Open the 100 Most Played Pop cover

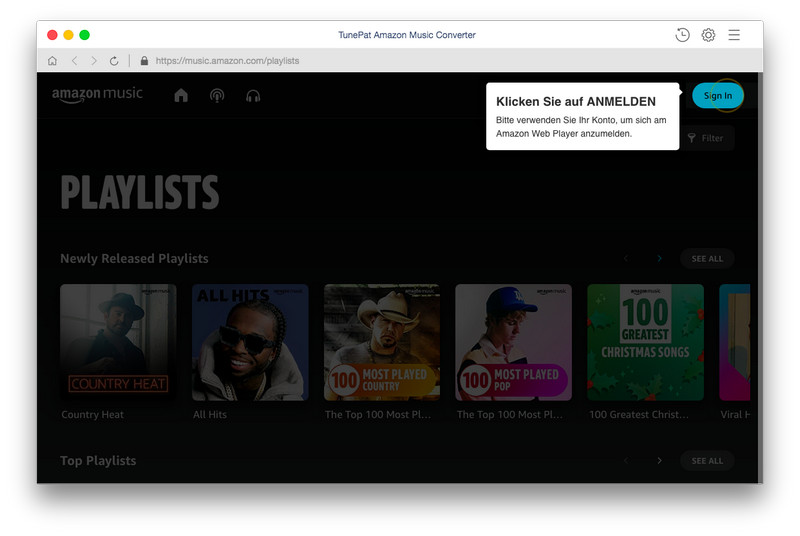coord(513,342)
